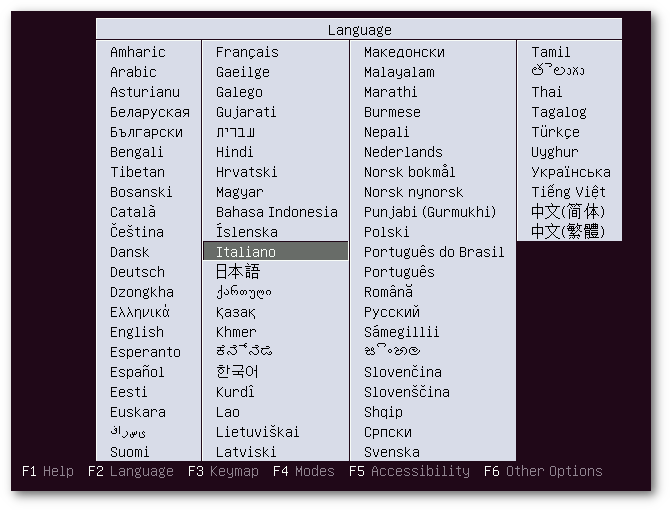Select Nederlands as the language

click(x=403, y=152)
